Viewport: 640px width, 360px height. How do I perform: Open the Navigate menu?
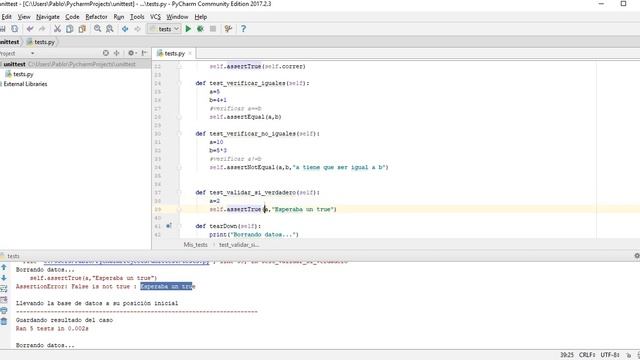point(48,17)
